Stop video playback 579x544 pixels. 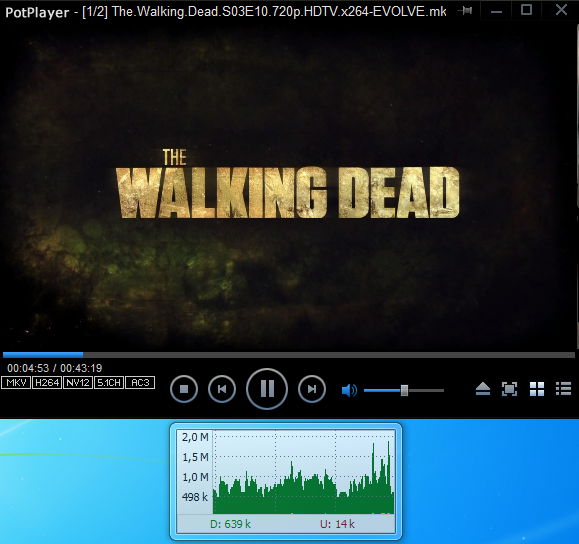pyautogui.click(x=184, y=389)
